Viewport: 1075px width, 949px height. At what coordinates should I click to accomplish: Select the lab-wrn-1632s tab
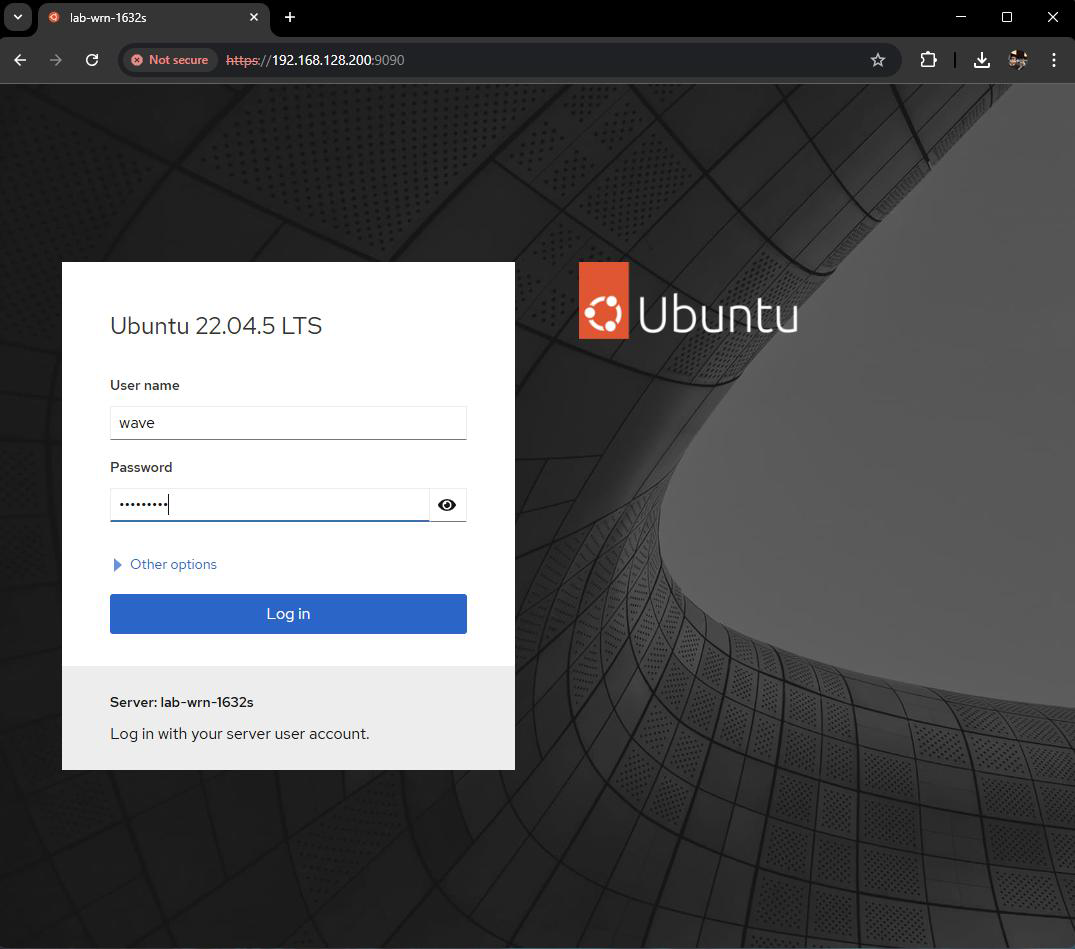(x=154, y=18)
